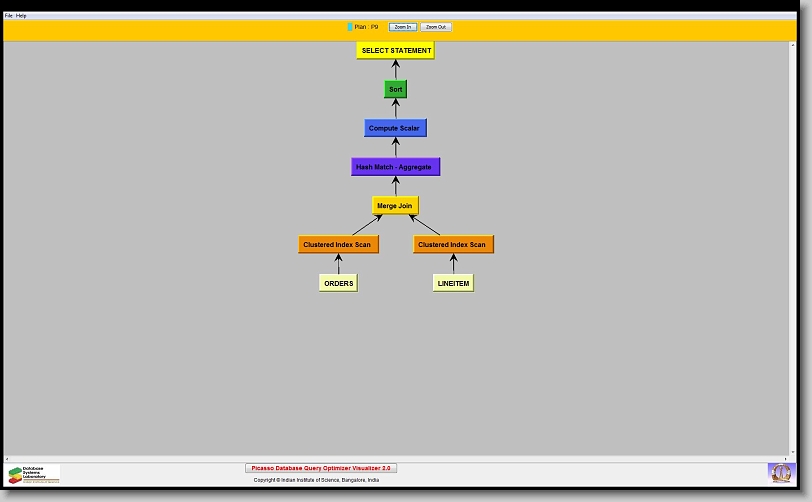Open the Help menu
Screen dimensions: 812x502
[x=22, y=16]
